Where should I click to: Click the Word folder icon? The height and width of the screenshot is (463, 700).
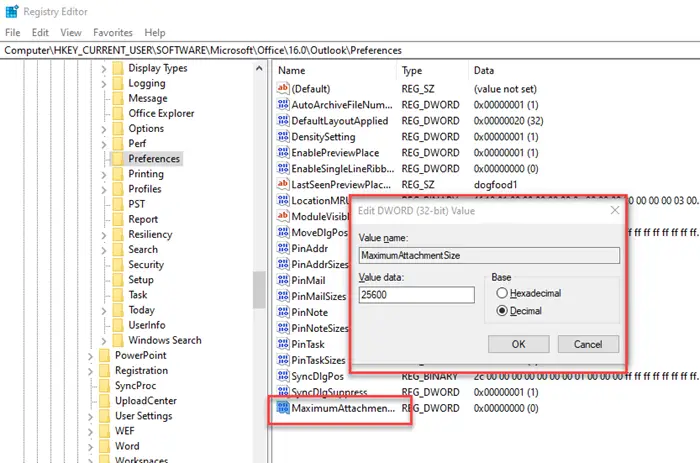(104, 446)
